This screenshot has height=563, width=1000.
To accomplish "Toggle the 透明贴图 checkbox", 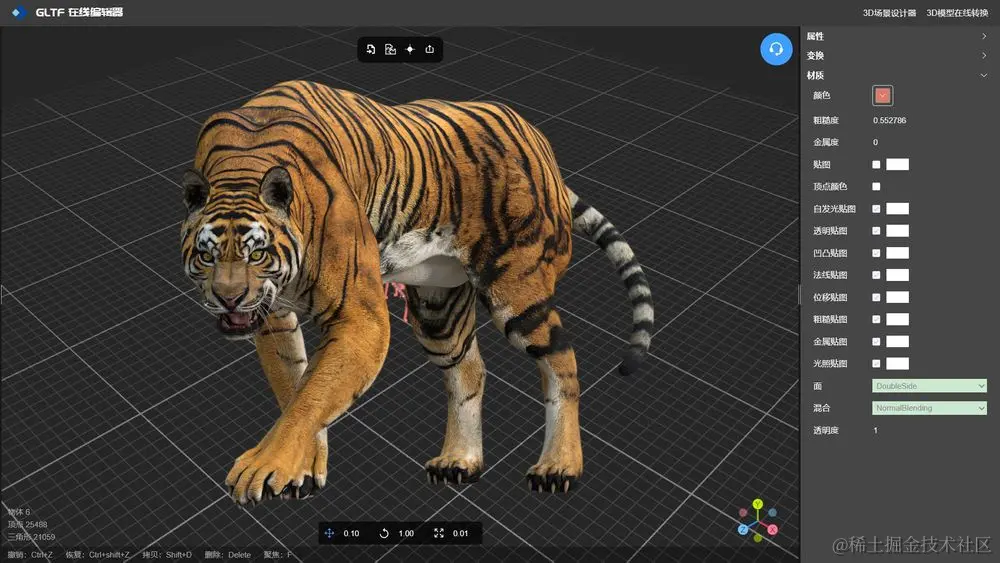I will click(876, 231).
